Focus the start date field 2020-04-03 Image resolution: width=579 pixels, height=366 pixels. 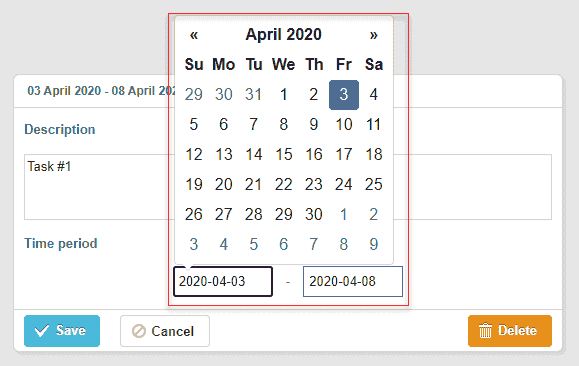point(223,281)
